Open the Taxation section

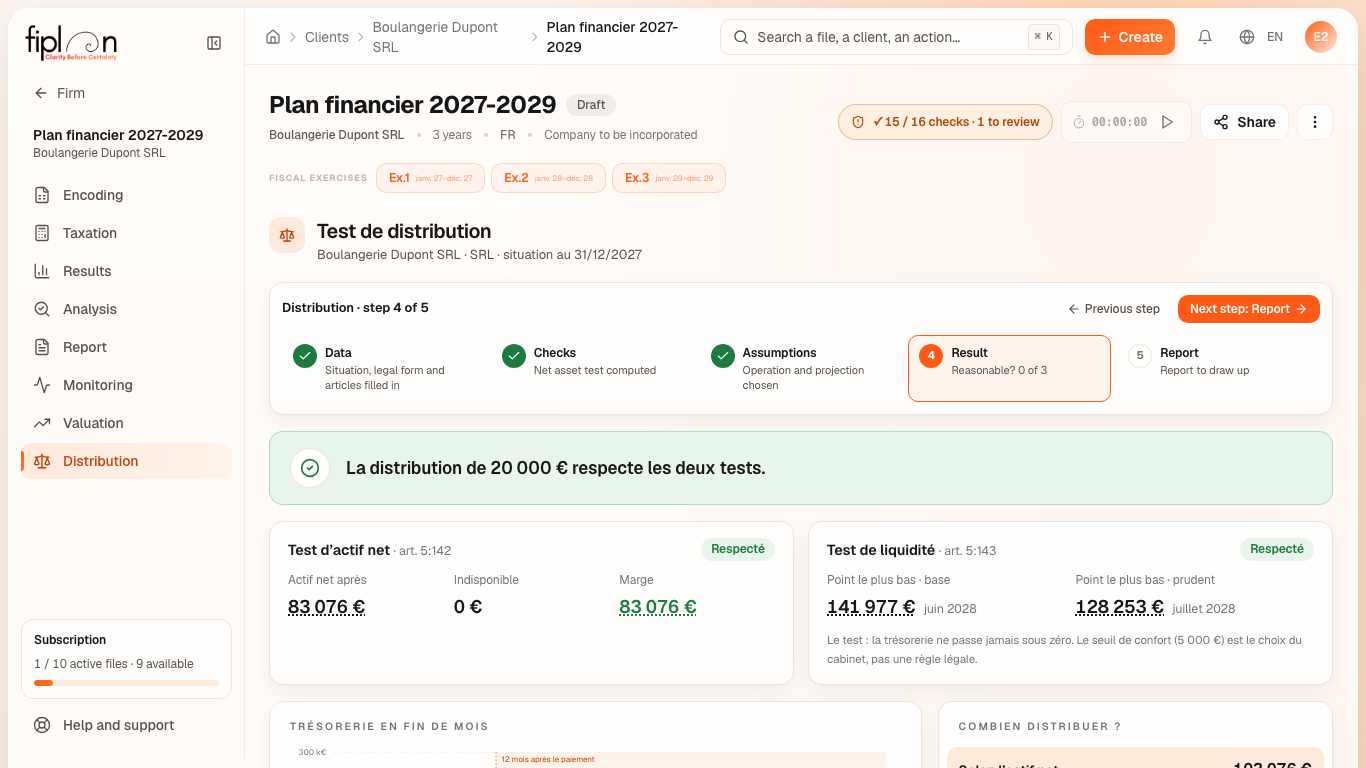point(127,233)
